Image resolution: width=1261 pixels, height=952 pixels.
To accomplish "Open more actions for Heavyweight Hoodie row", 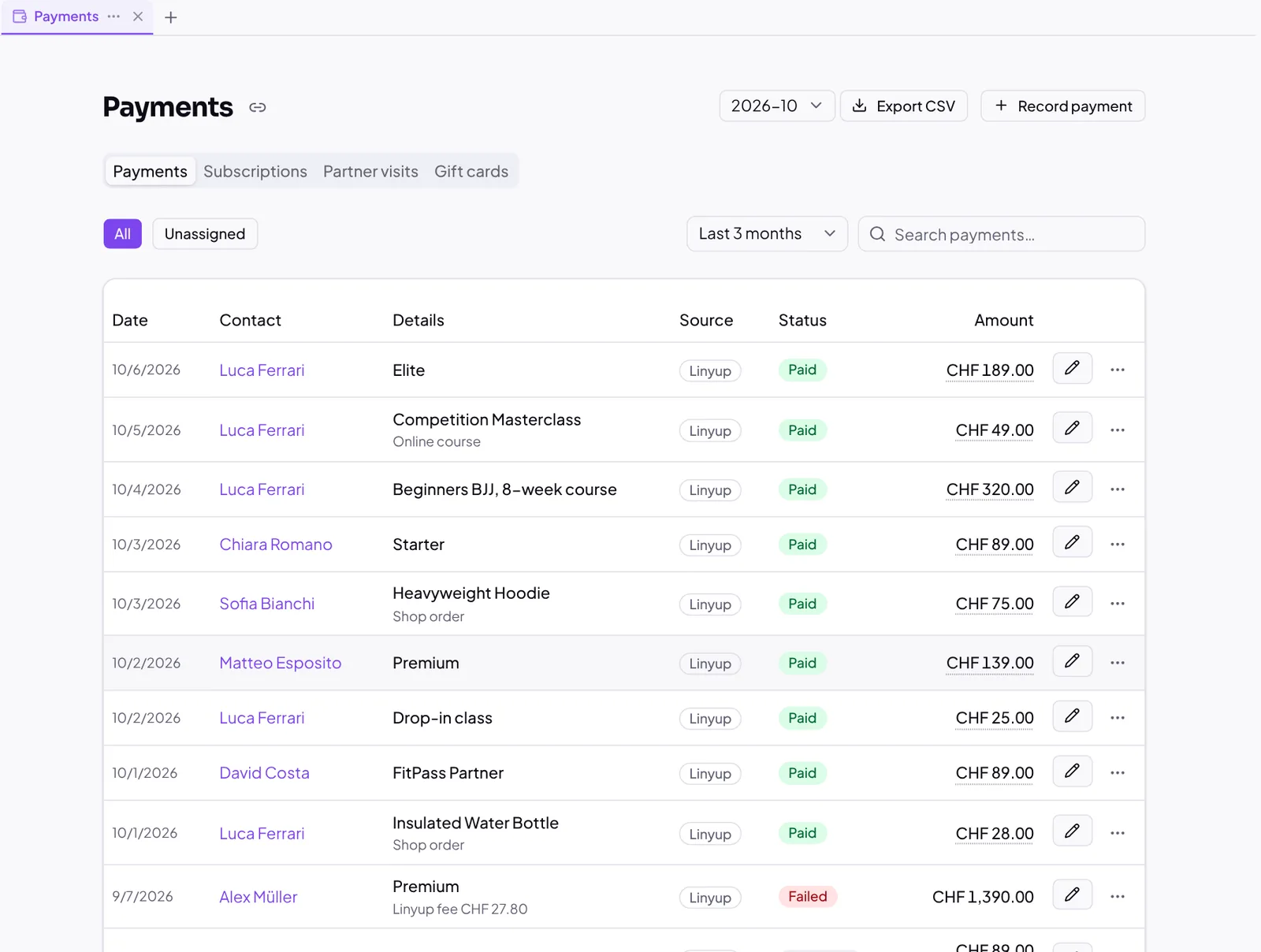I will (1118, 604).
